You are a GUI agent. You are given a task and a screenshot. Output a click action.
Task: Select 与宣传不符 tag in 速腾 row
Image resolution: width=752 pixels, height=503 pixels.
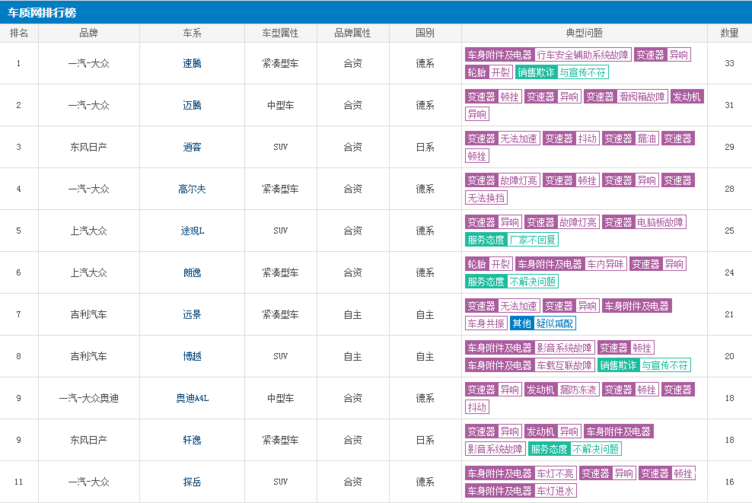point(583,72)
